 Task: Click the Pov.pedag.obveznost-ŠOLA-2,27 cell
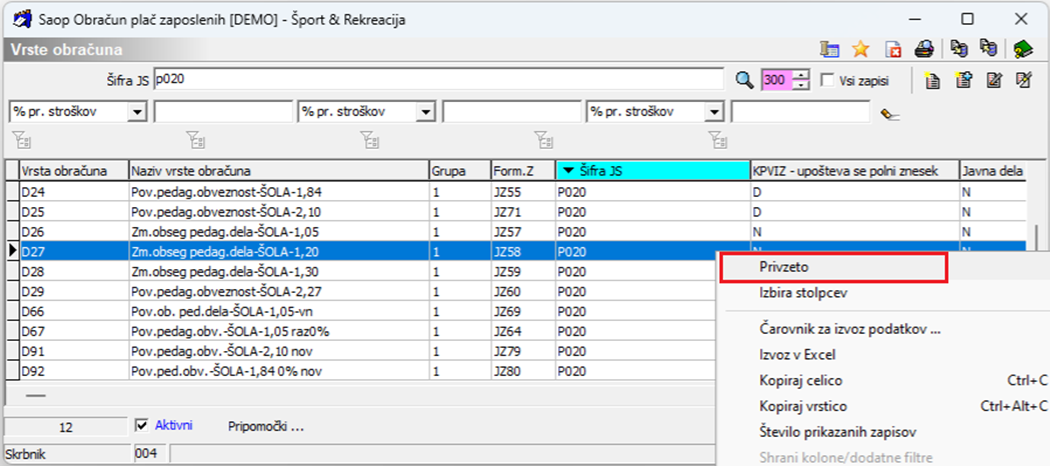[279, 291]
